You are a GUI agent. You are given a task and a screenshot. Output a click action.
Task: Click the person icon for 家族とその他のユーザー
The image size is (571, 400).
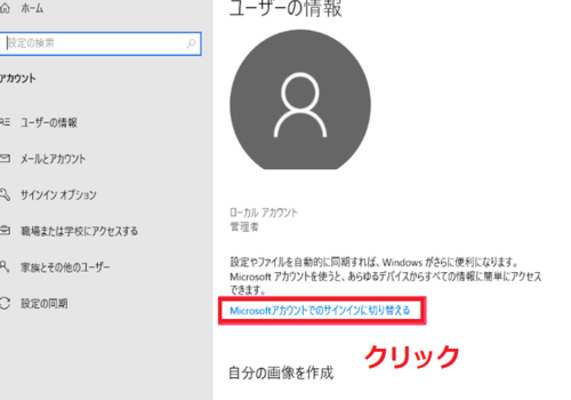click(x=4, y=267)
